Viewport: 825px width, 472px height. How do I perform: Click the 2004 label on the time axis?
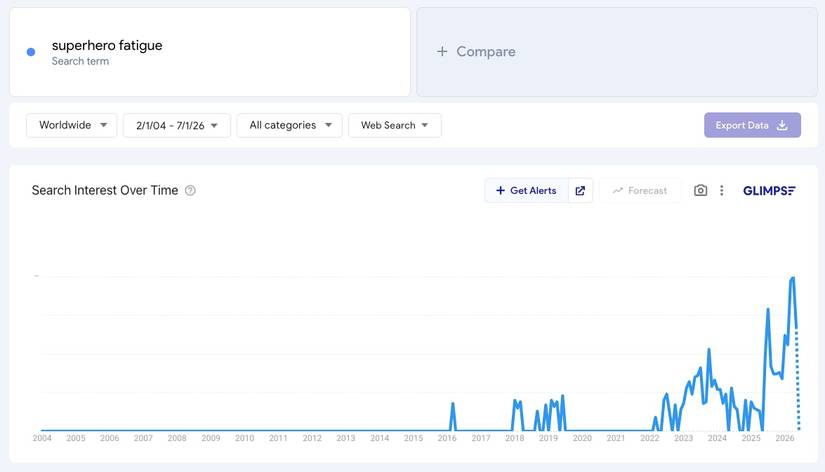tap(42, 438)
